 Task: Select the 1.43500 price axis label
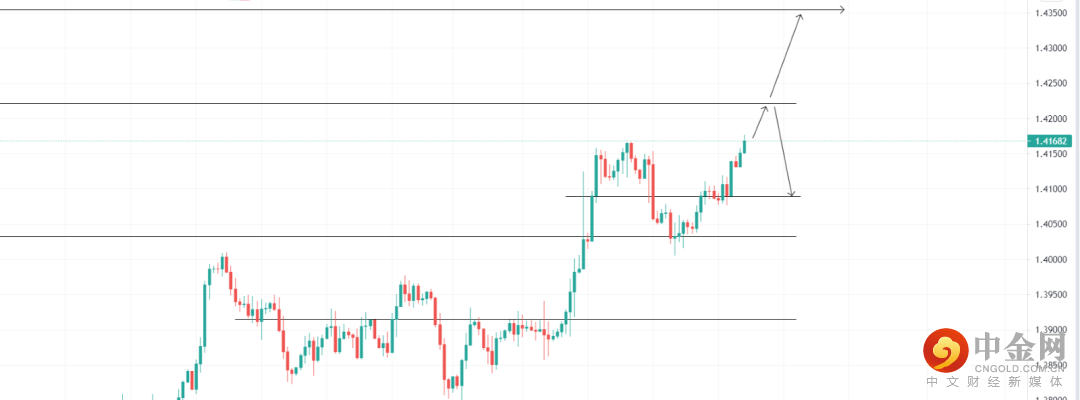pyautogui.click(x=1056, y=13)
